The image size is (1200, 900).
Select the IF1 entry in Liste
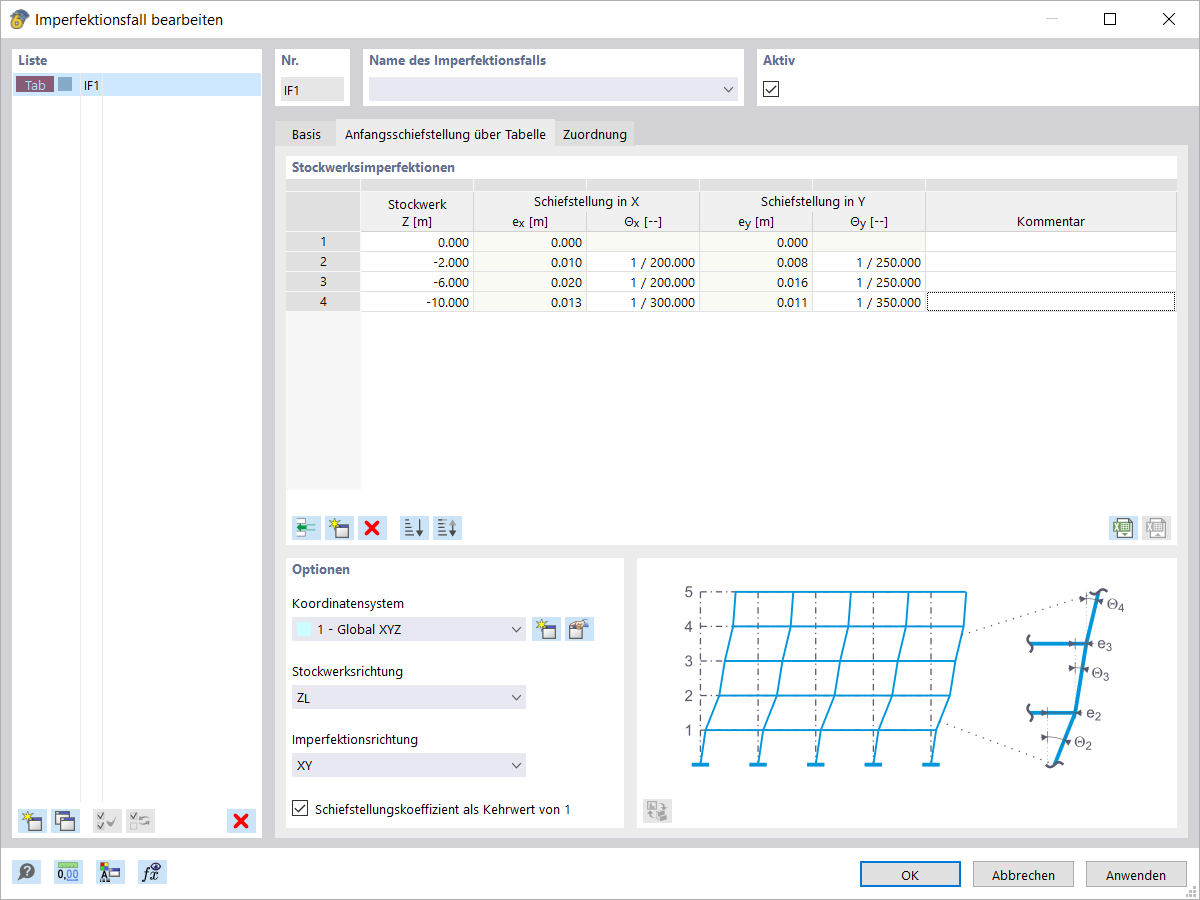pos(137,85)
